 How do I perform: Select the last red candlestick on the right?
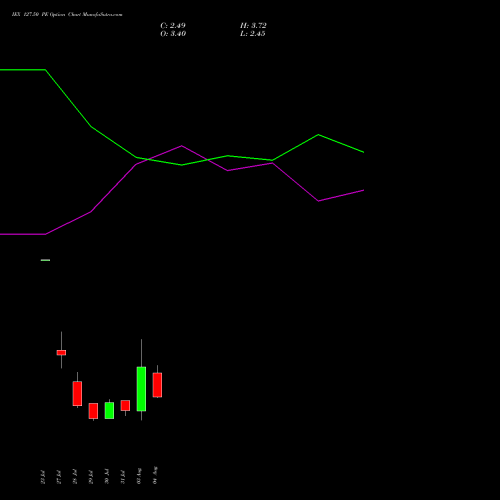coord(157,385)
